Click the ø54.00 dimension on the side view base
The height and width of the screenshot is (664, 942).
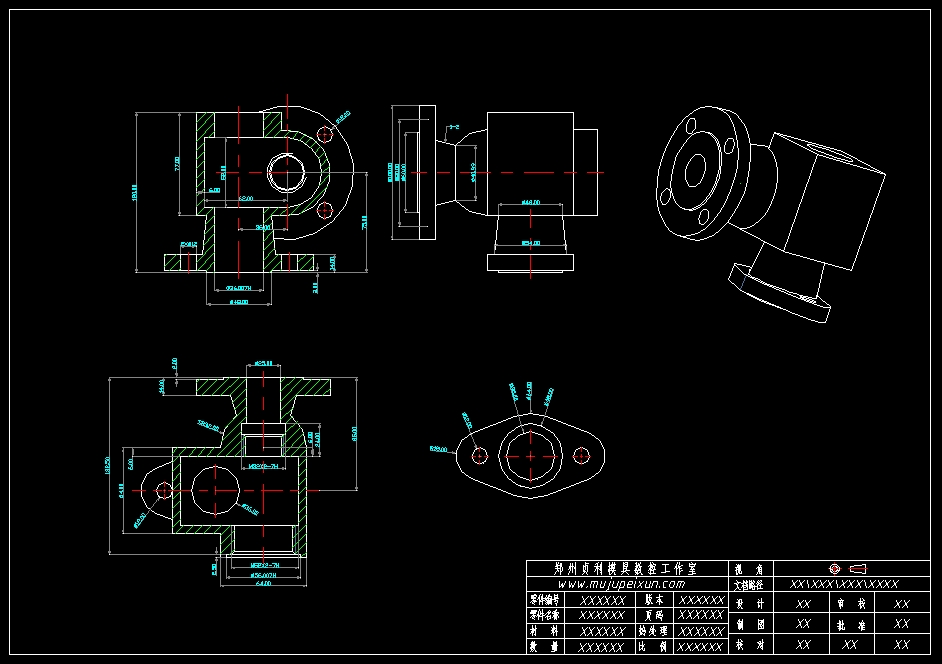click(531, 242)
